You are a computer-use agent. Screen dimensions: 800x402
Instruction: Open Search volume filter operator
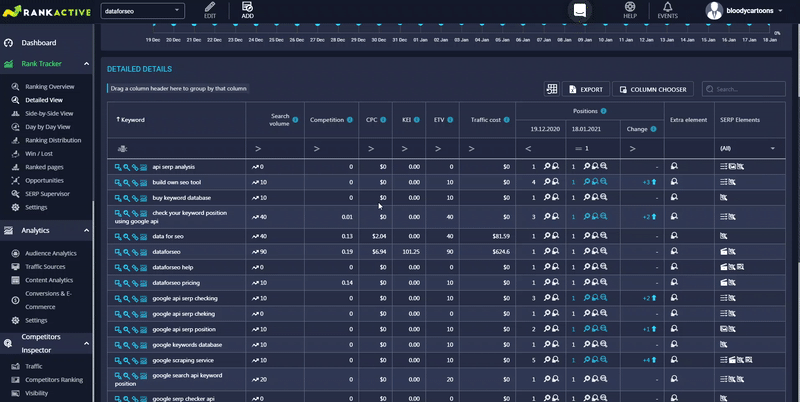pyautogui.click(x=258, y=148)
